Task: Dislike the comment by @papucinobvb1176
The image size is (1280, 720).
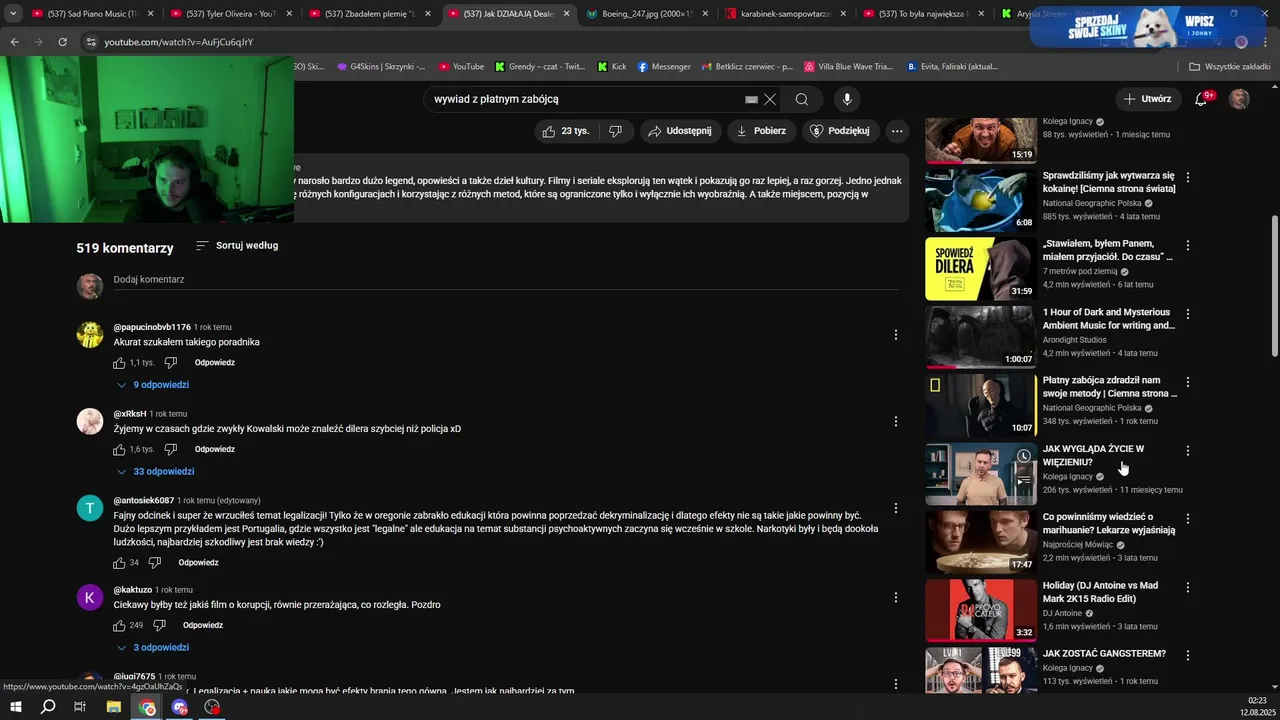Action: [x=170, y=363]
